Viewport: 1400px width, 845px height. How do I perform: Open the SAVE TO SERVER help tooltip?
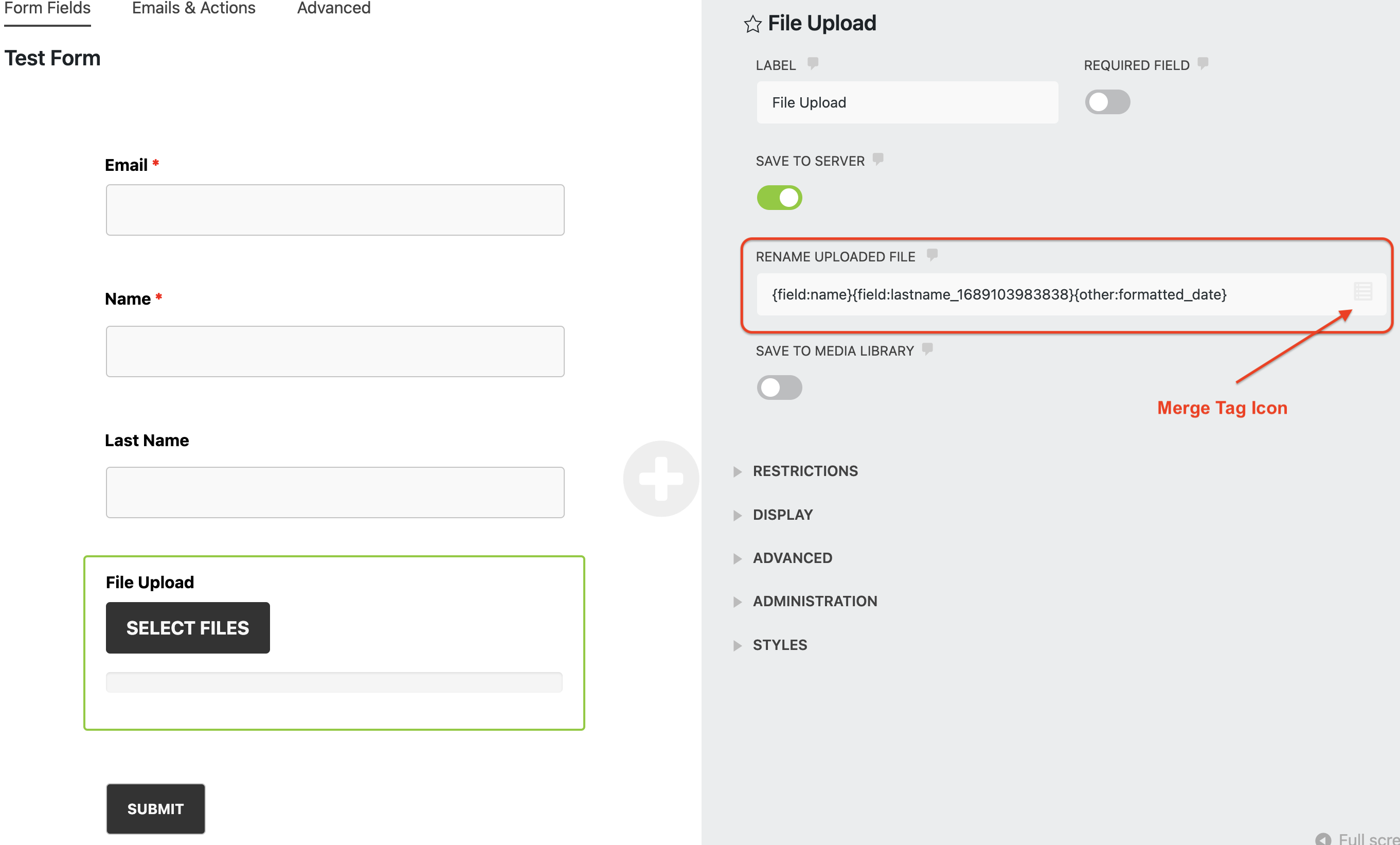877,160
